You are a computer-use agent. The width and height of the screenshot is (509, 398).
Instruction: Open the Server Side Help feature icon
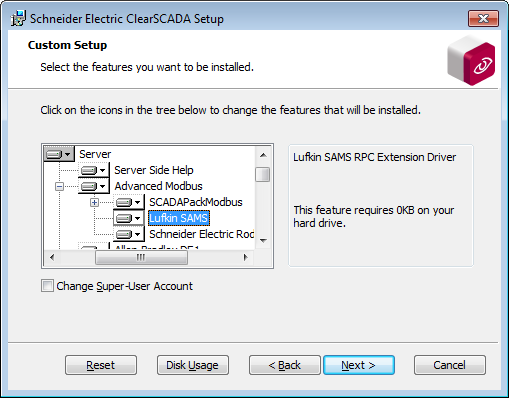[94, 170]
